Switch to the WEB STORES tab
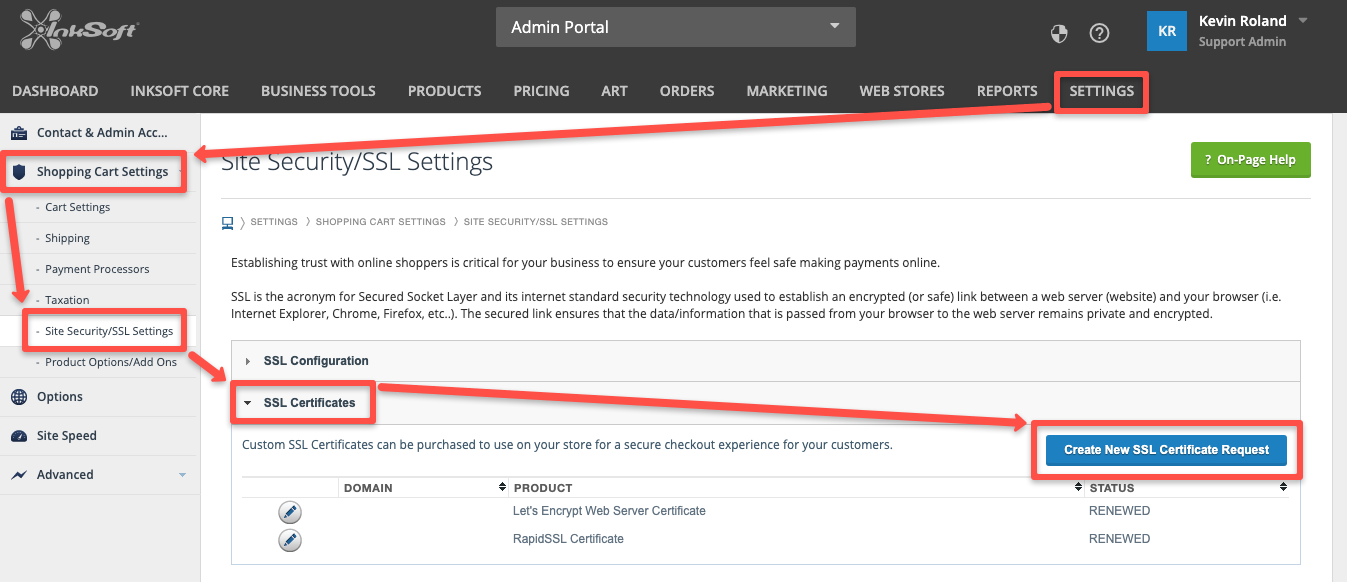 (901, 90)
